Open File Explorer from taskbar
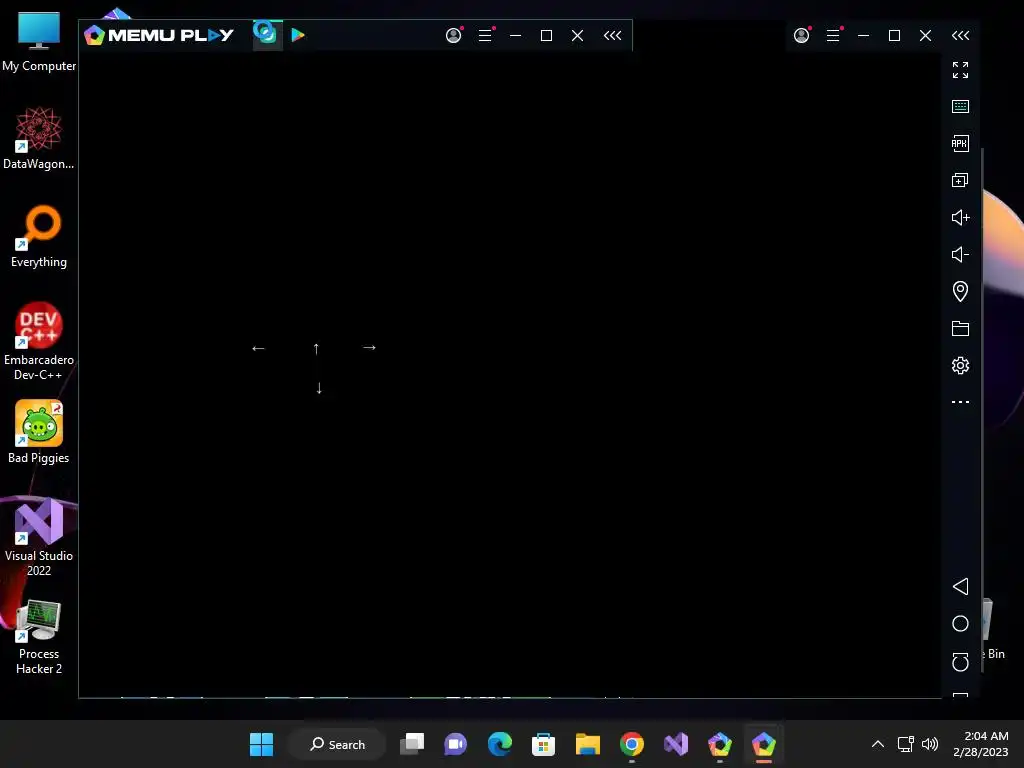This screenshot has width=1024, height=768. (588, 744)
